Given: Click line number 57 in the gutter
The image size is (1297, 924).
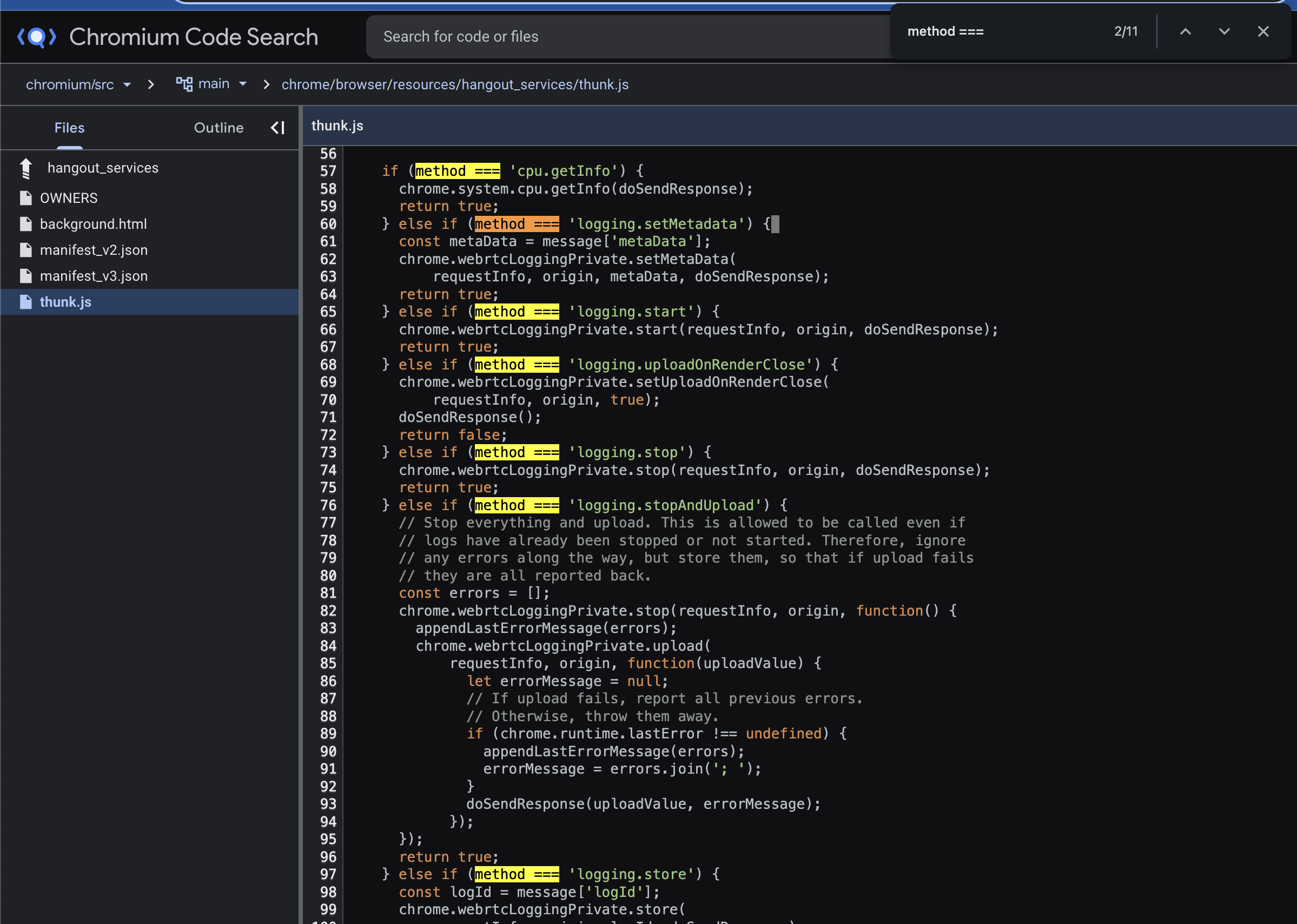Looking at the screenshot, I should click(x=328, y=171).
